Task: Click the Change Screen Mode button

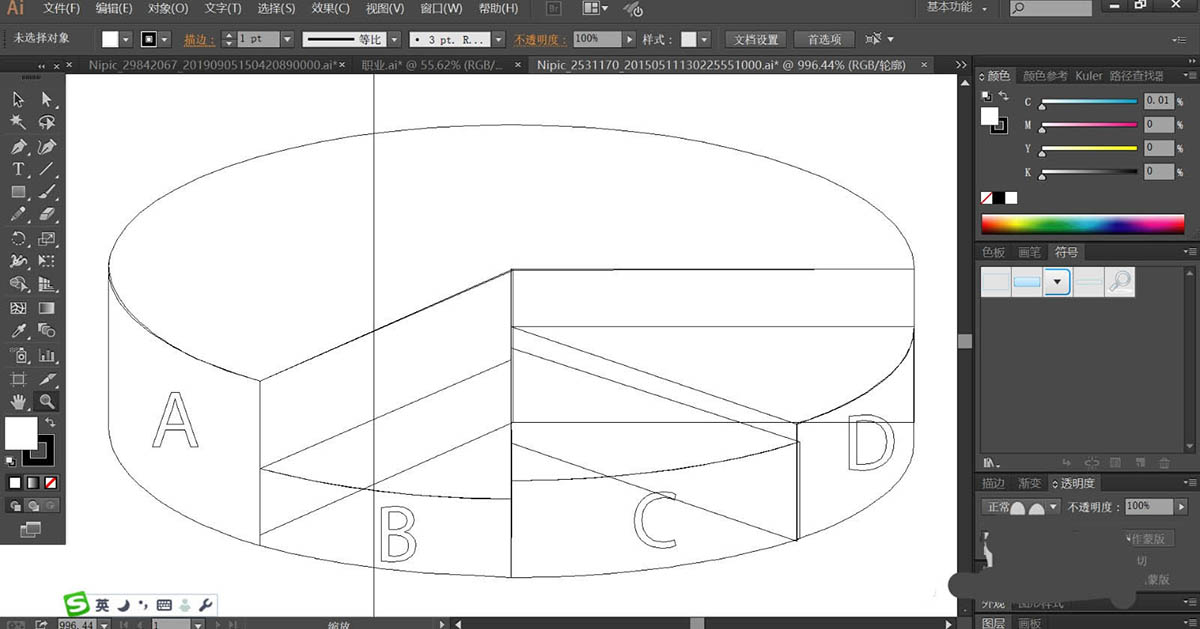Action: click(x=31, y=529)
